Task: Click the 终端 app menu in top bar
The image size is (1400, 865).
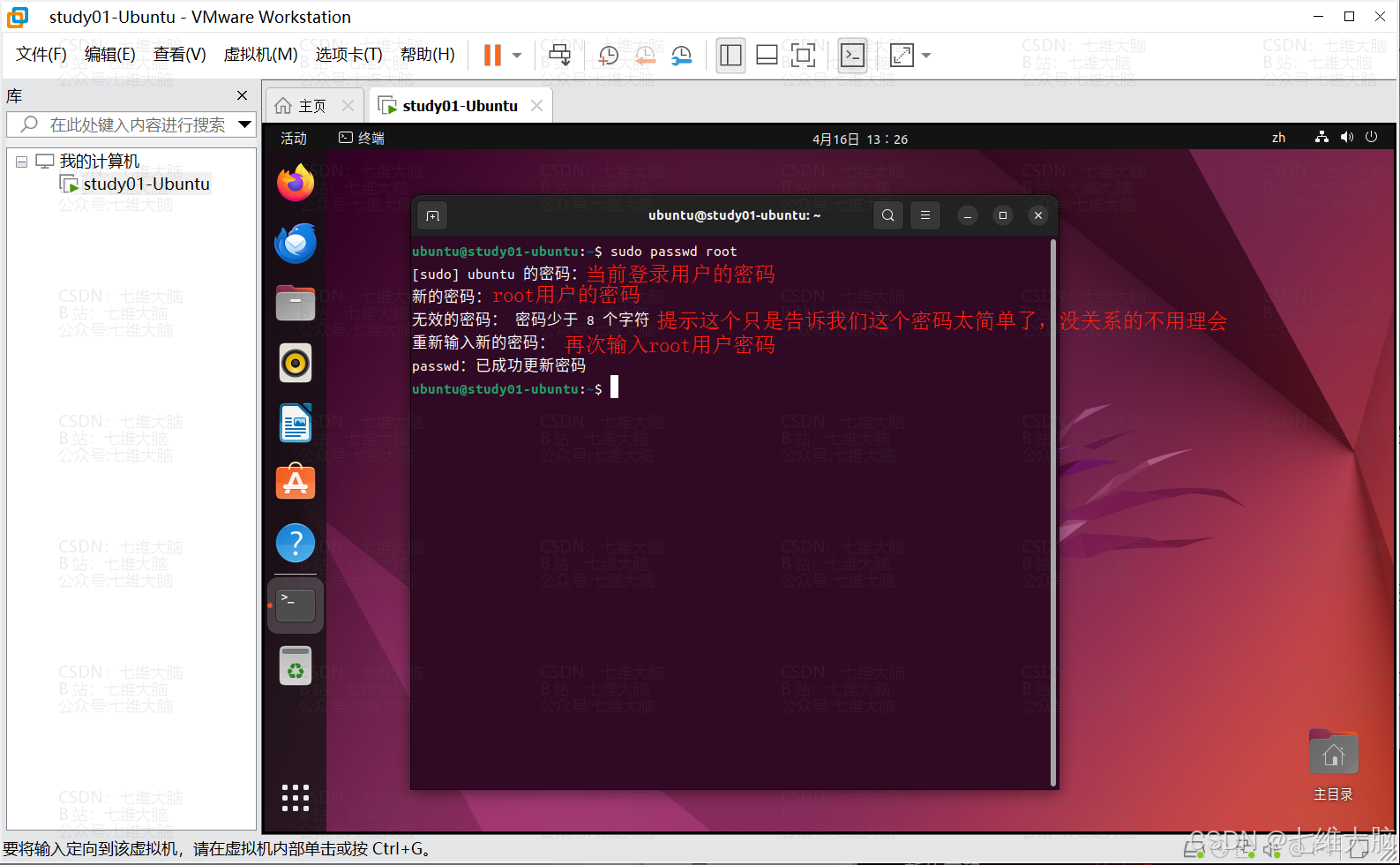Action: point(362,139)
